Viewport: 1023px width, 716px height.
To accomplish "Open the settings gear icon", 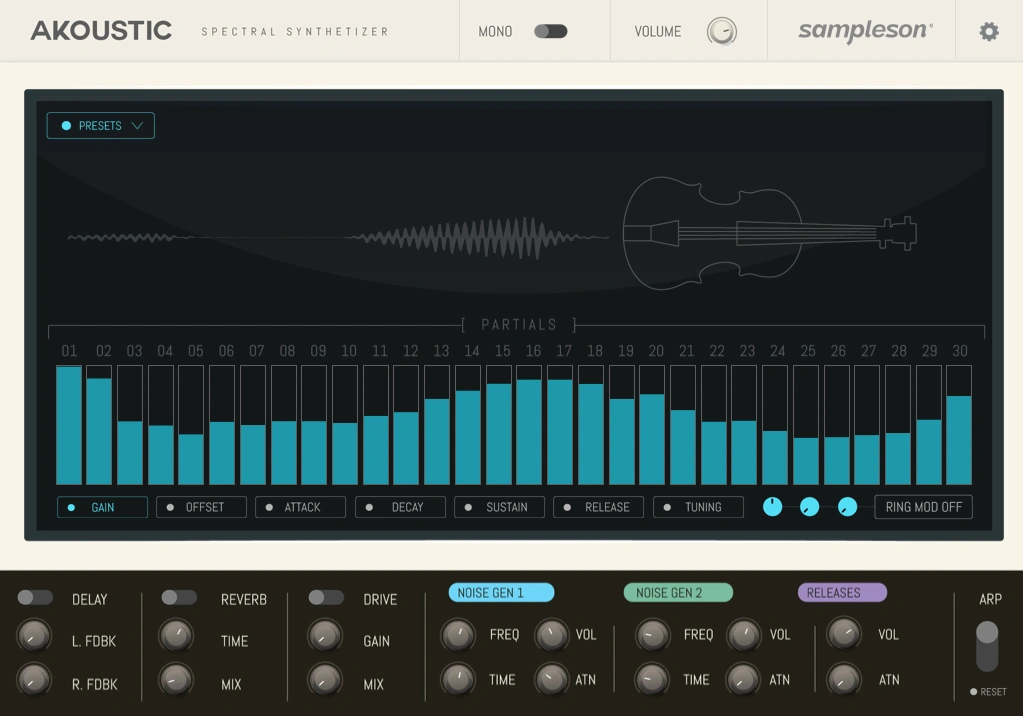I will tap(989, 31).
